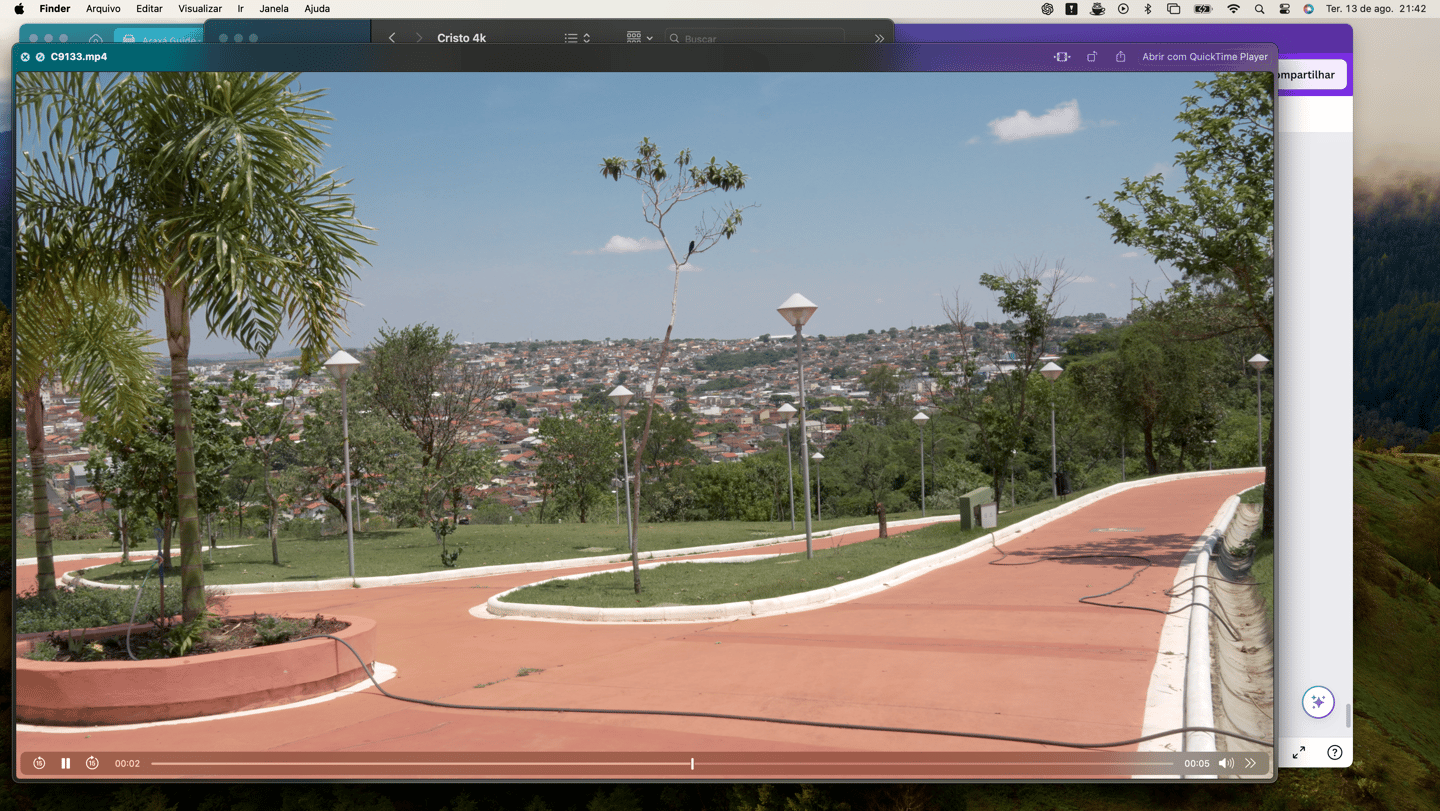Click the overlapping windows menu bar icon

[1174, 9]
